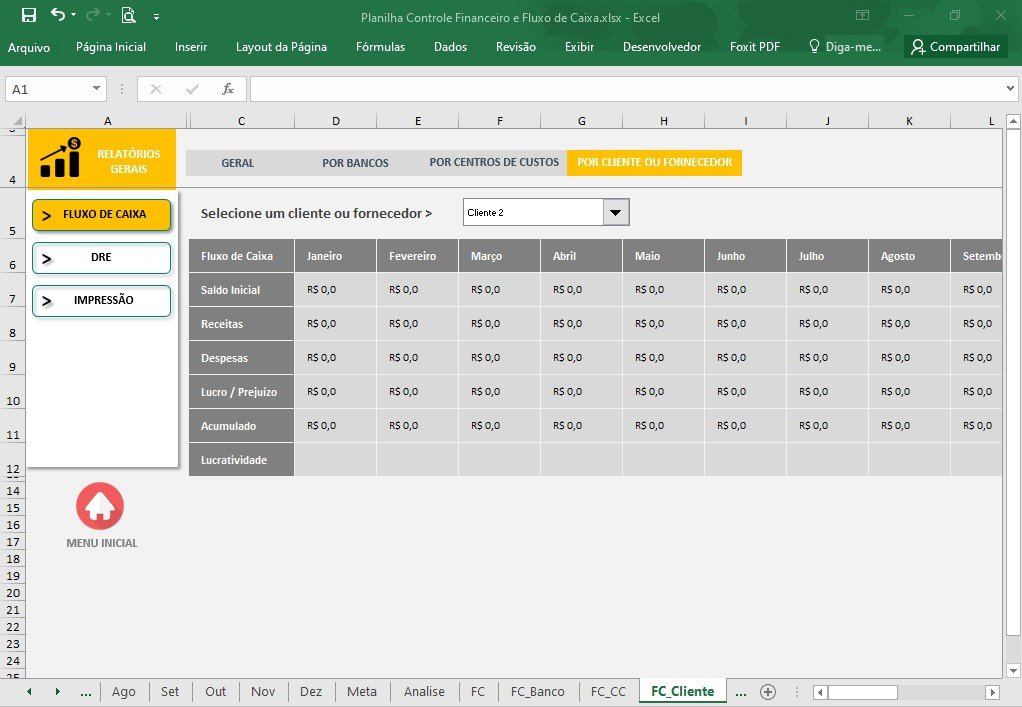Select POR CLIENTE OU FORNECEDOR tab
The height and width of the screenshot is (707, 1022).
pos(654,162)
